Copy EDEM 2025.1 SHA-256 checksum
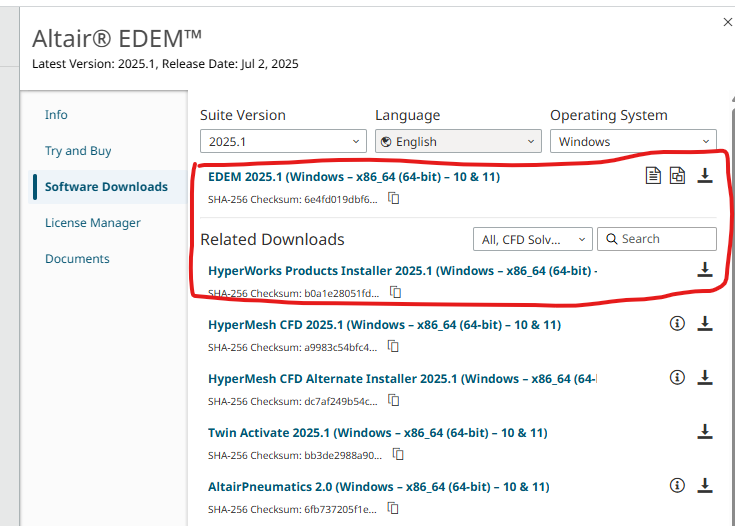The image size is (735, 526). (394, 198)
